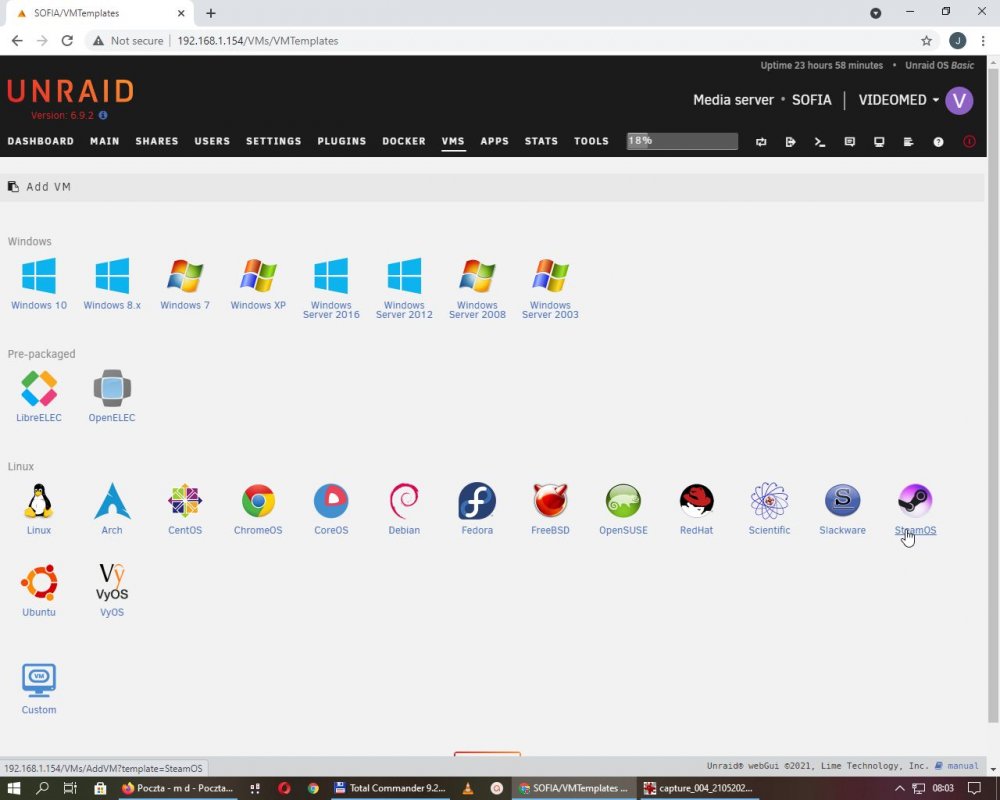
Task: Pick the Ubuntu template
Action: [39, 590]
